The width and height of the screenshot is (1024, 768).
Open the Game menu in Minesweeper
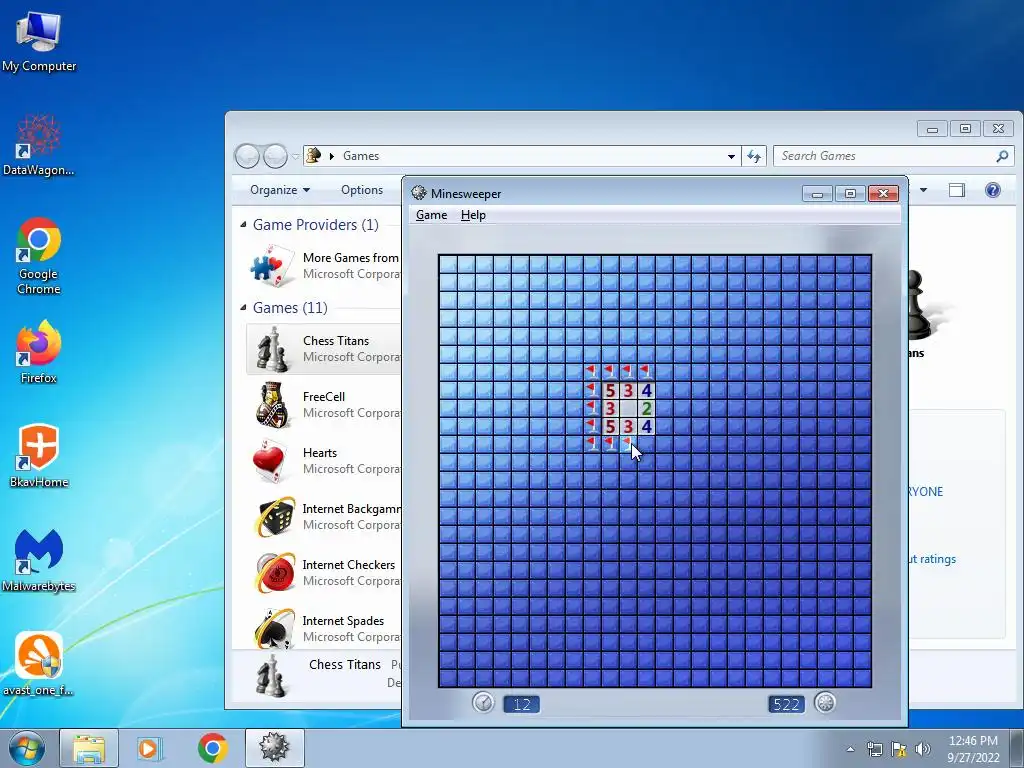point(431,215)
